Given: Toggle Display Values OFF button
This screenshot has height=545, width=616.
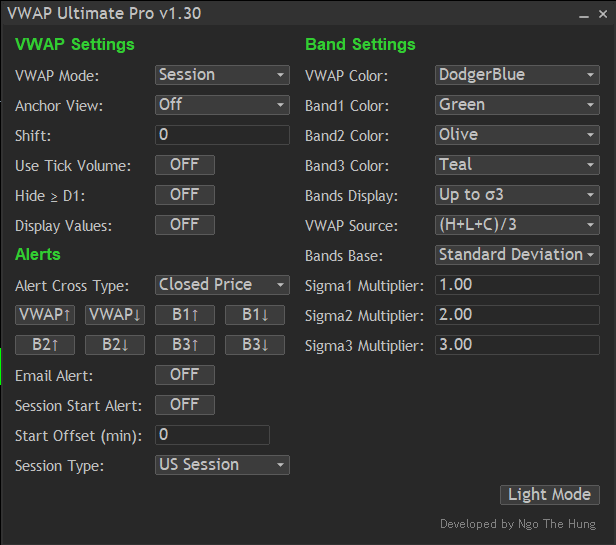Looking at the screenshot, I should click(x=185, y=225).
